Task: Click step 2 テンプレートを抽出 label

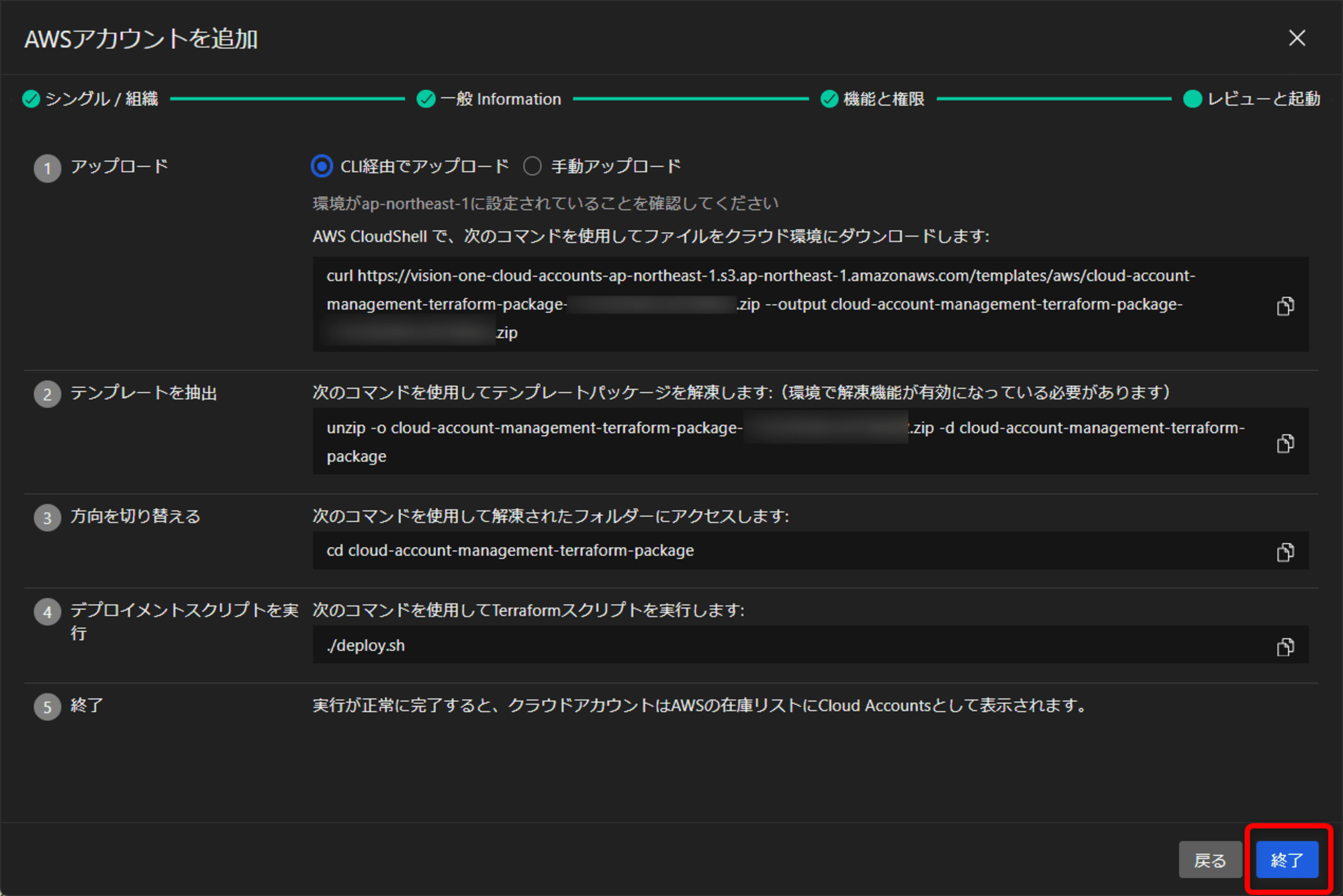Action: [x=144, y=393]
